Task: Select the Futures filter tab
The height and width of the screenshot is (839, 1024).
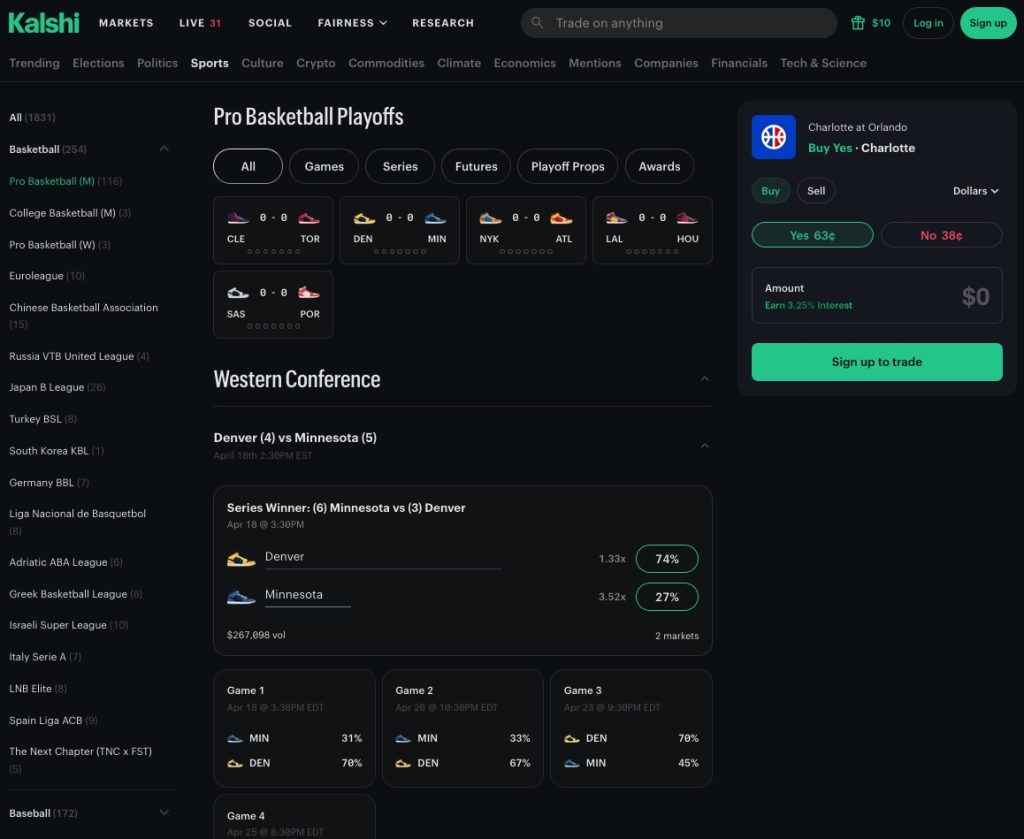Action: [x=476, y=166]
